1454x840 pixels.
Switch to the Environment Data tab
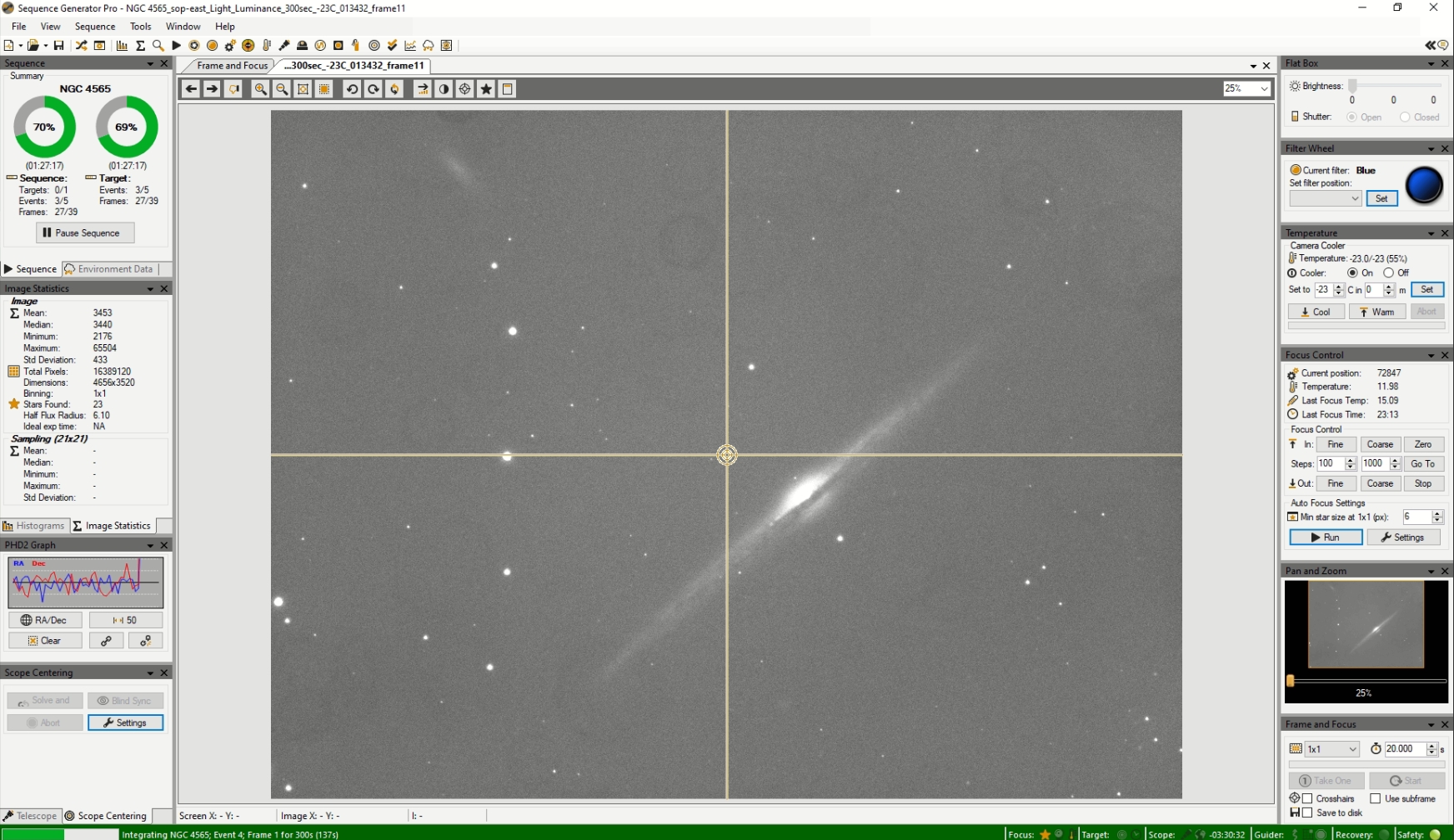[x=116, y=268]
